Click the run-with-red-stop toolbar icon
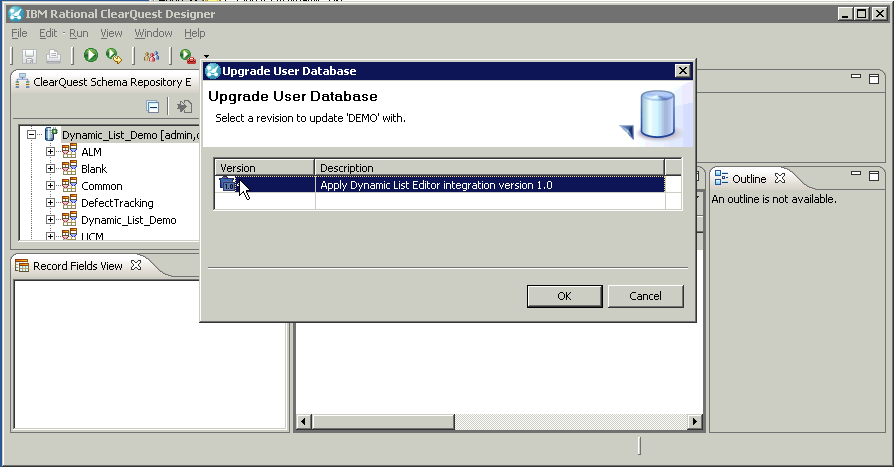The width and height of the screenshot is (894, 467). tap(188, 56)
